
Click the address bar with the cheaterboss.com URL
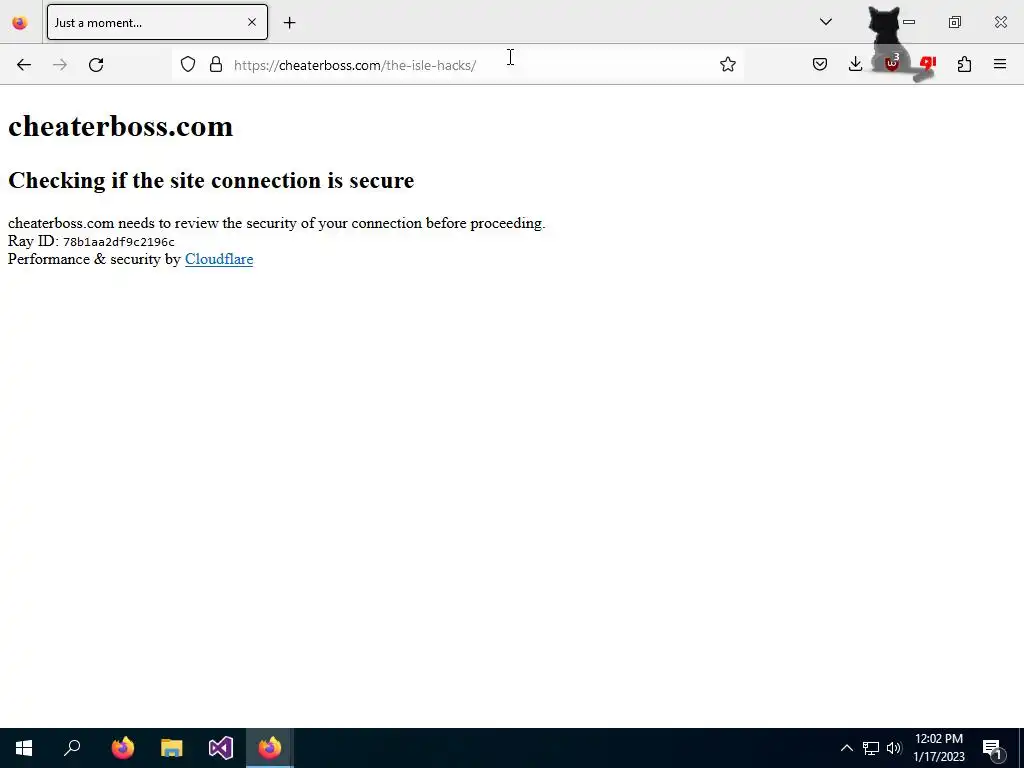tap(457, 65)
